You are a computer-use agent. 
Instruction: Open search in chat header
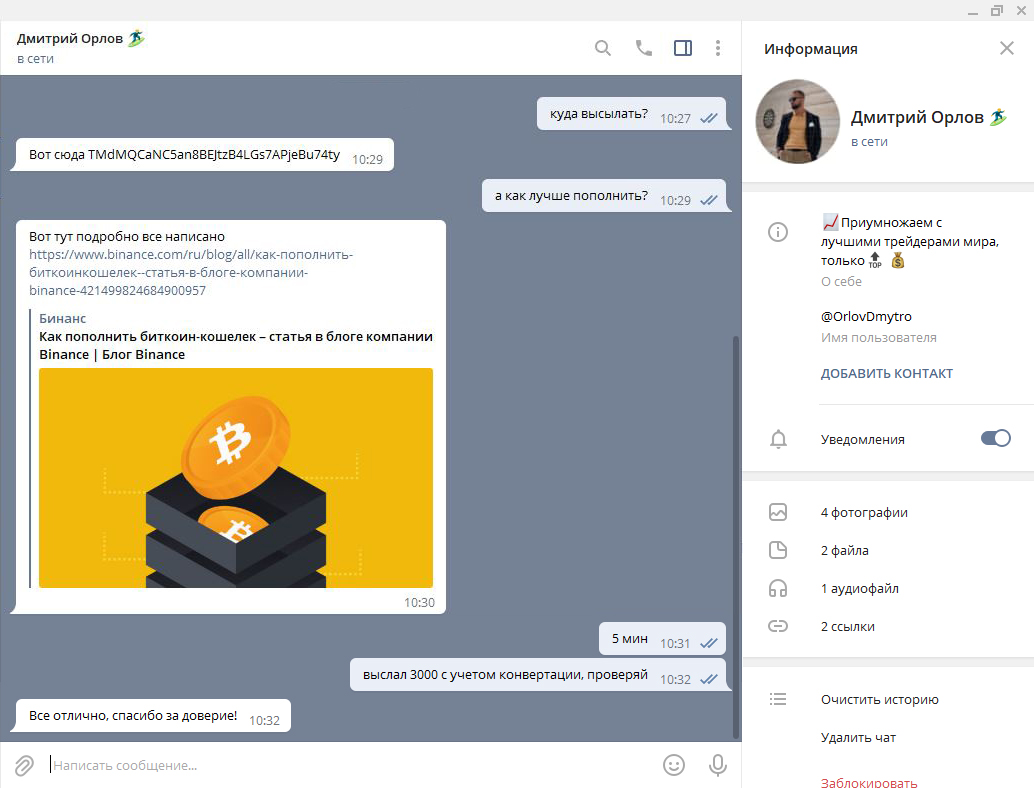tap(603, 48)
